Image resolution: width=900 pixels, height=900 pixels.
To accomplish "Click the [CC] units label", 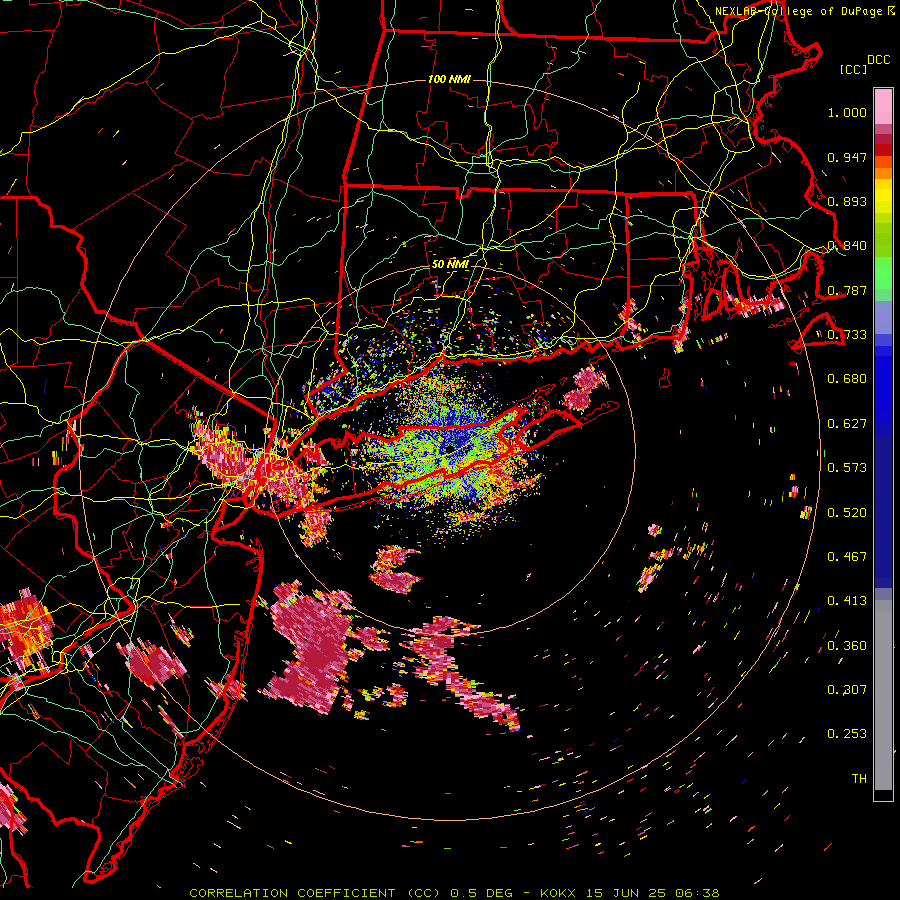I will [x=854, y=70].
